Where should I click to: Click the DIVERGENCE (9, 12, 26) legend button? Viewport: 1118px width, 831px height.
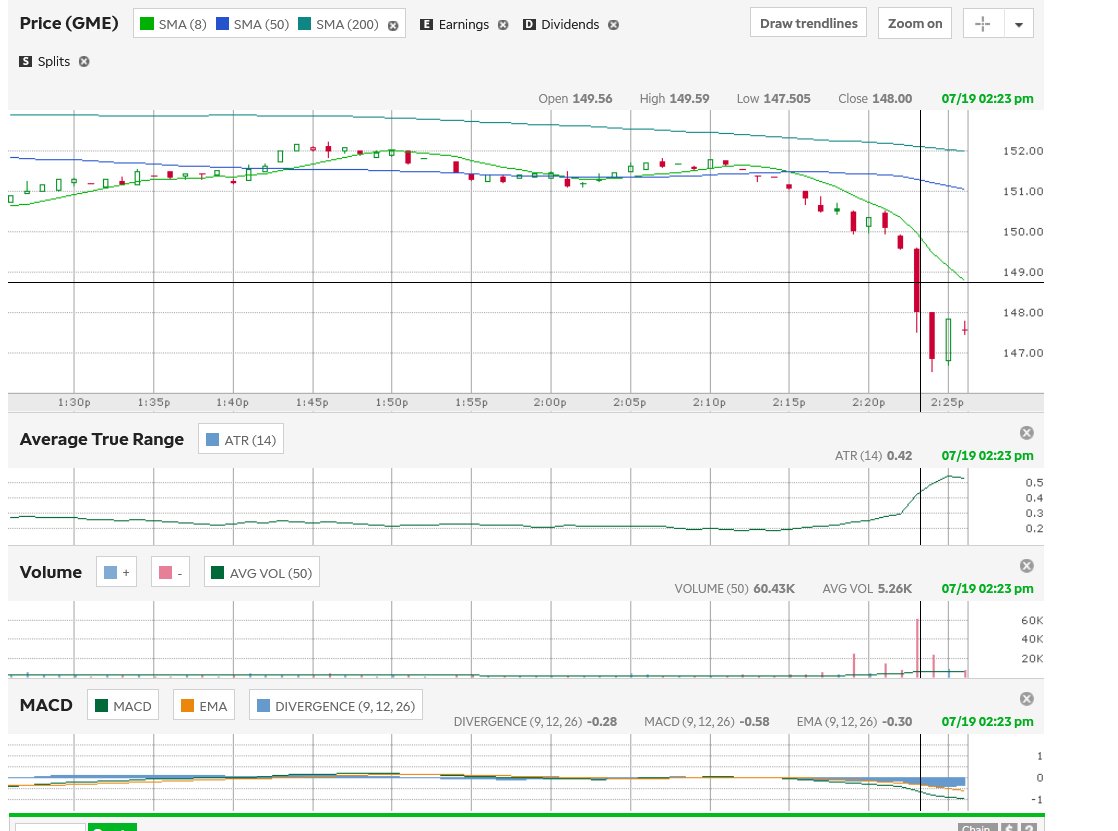pos(336,706)
